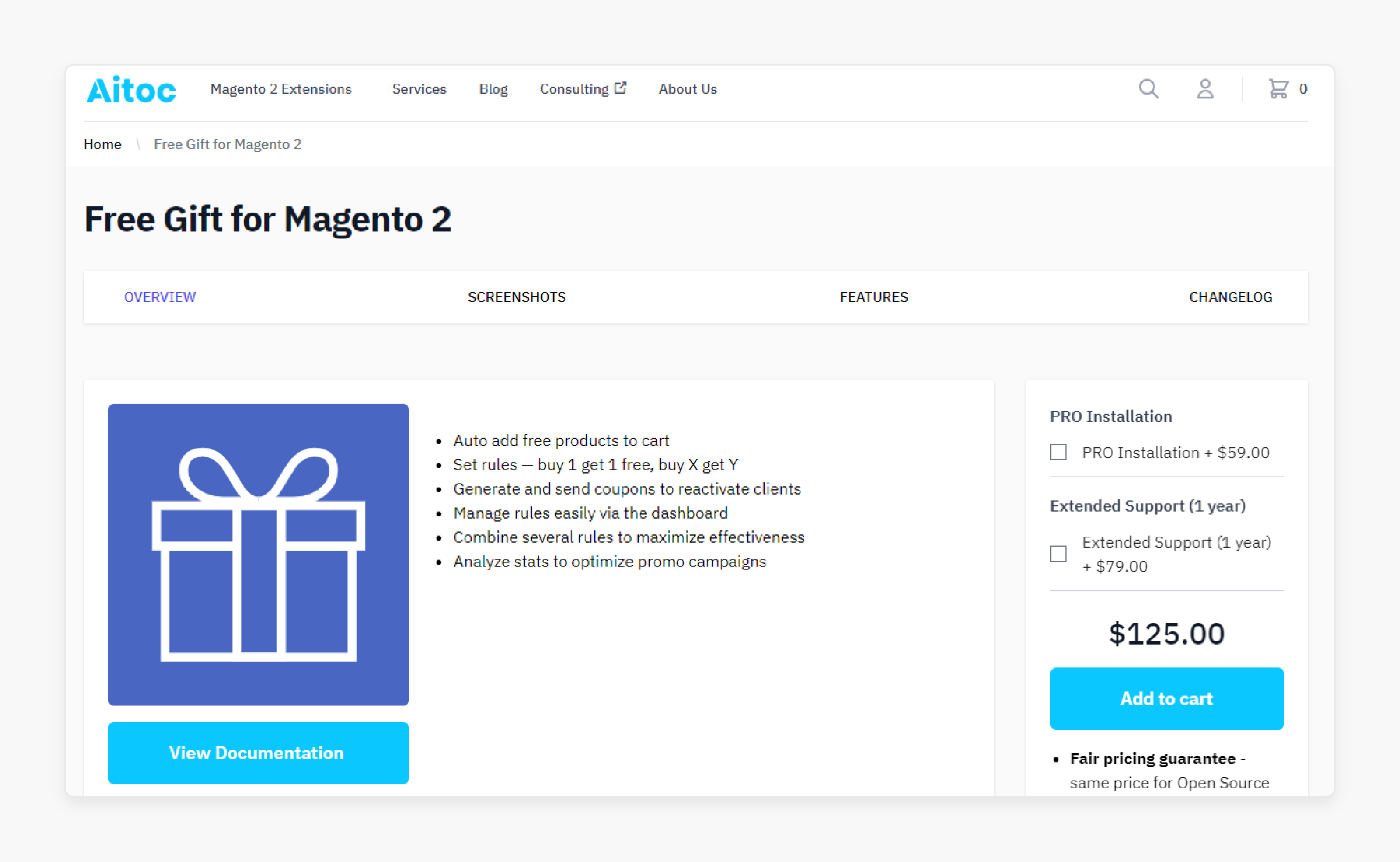Click the Add to cart button
1400x862 pixels.
pos(1167,697)
